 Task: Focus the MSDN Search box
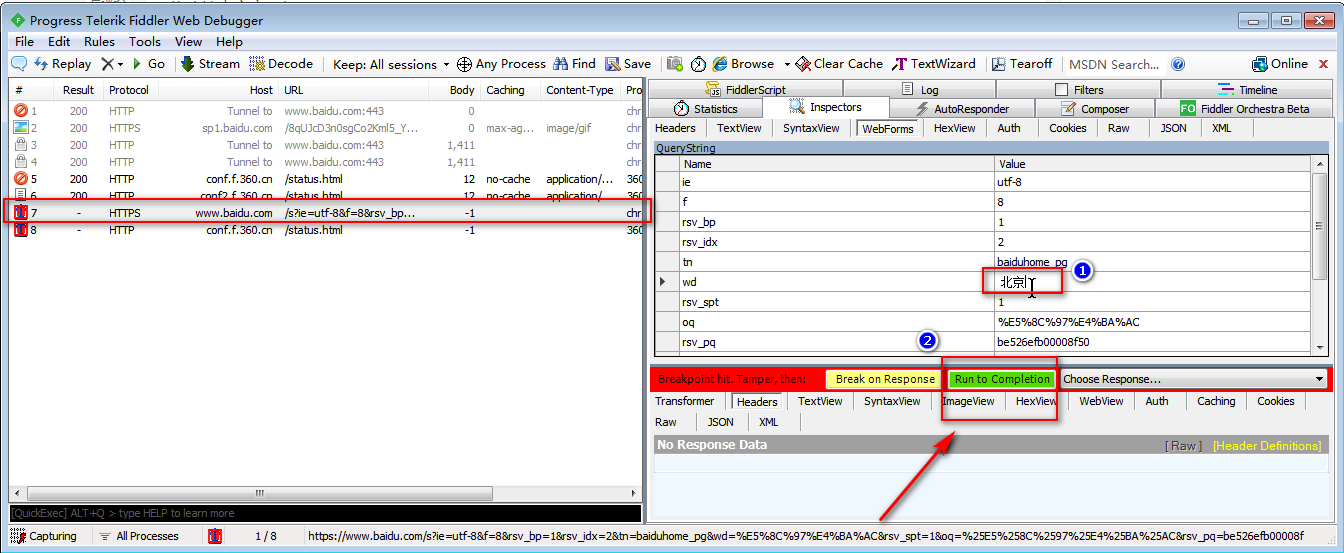[1114, 64]
